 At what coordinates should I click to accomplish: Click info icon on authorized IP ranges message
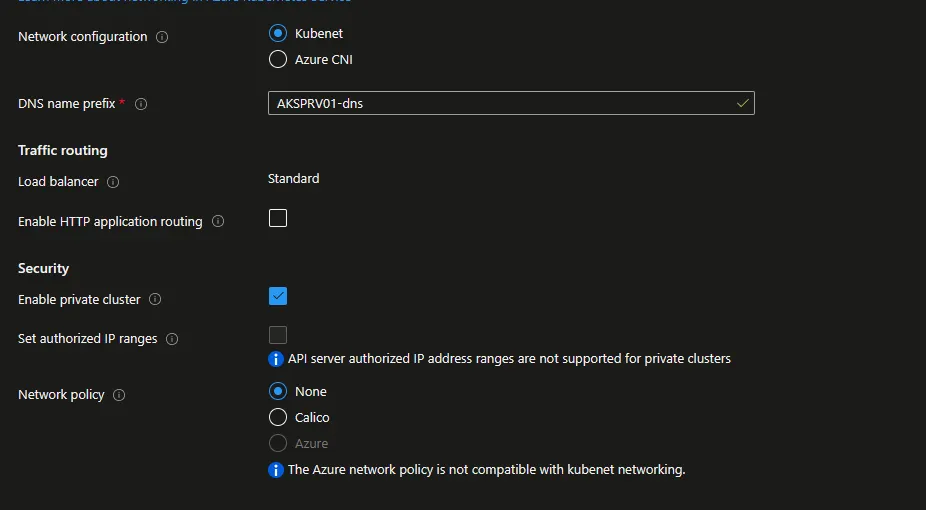[x=276, y=359]
